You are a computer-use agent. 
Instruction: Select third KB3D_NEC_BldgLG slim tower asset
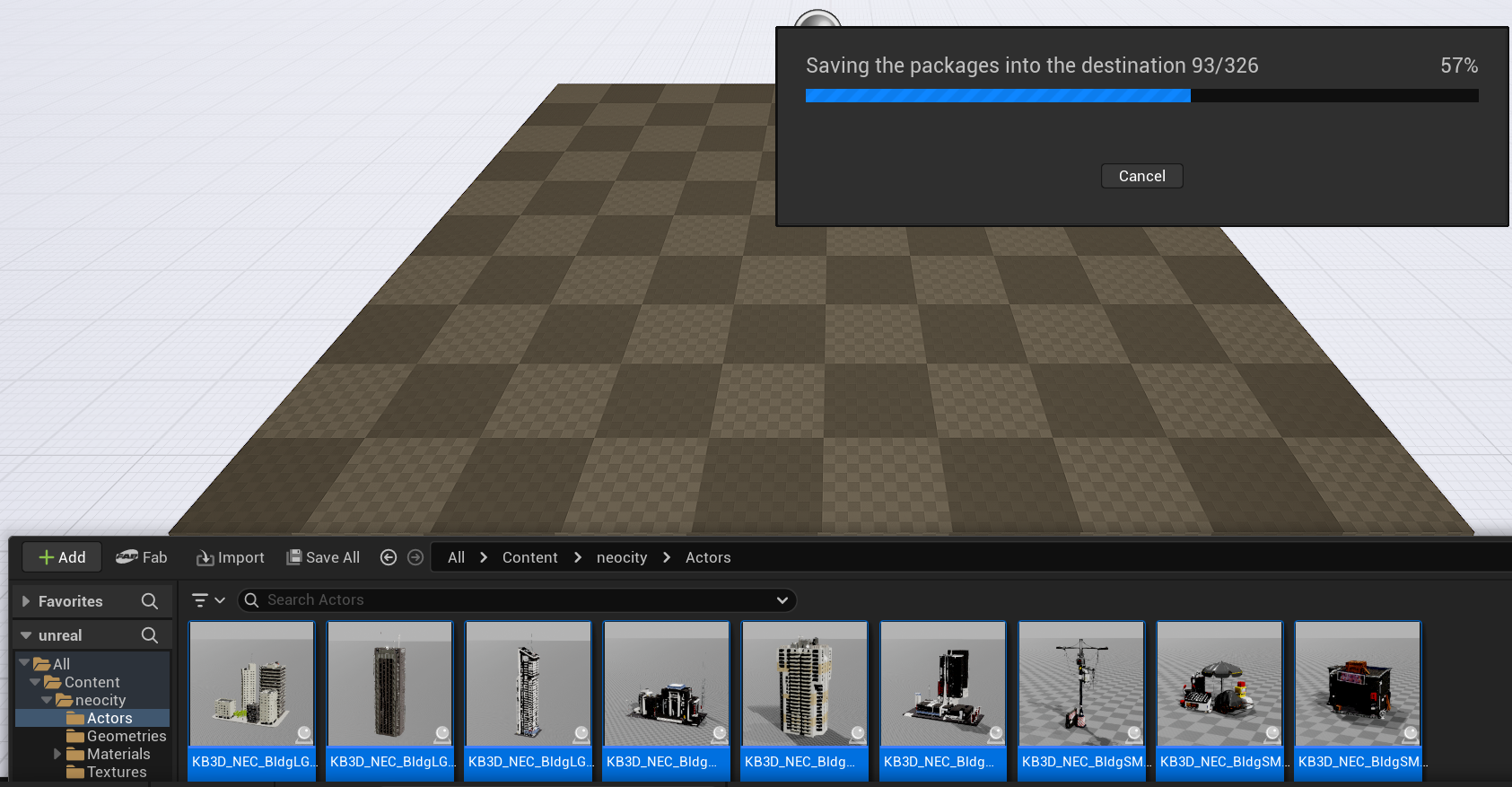point(529,701)
